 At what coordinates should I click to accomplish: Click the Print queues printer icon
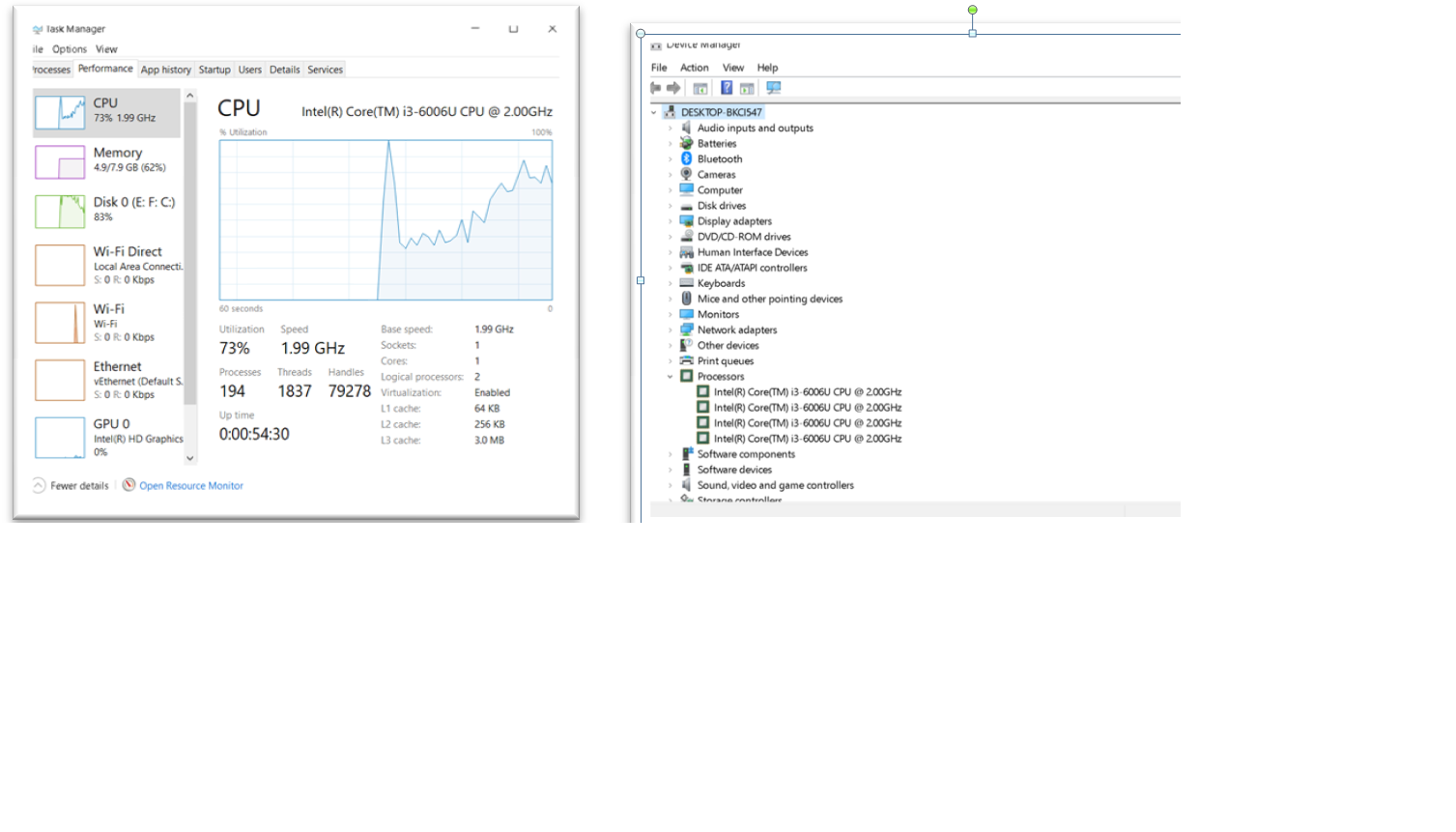[687, 360]
